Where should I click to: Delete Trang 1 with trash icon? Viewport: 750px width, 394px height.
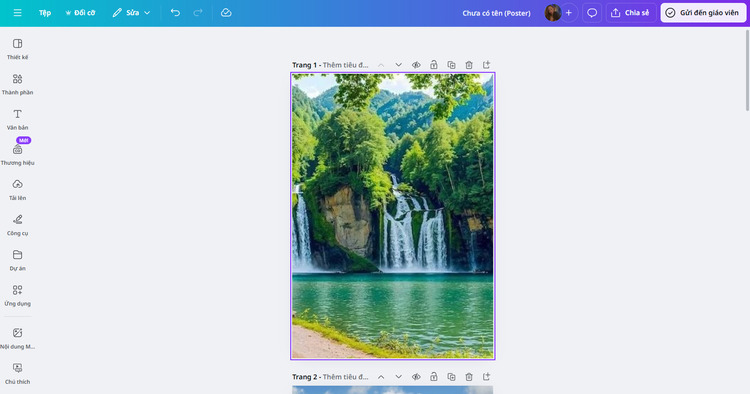click(469, 65)
